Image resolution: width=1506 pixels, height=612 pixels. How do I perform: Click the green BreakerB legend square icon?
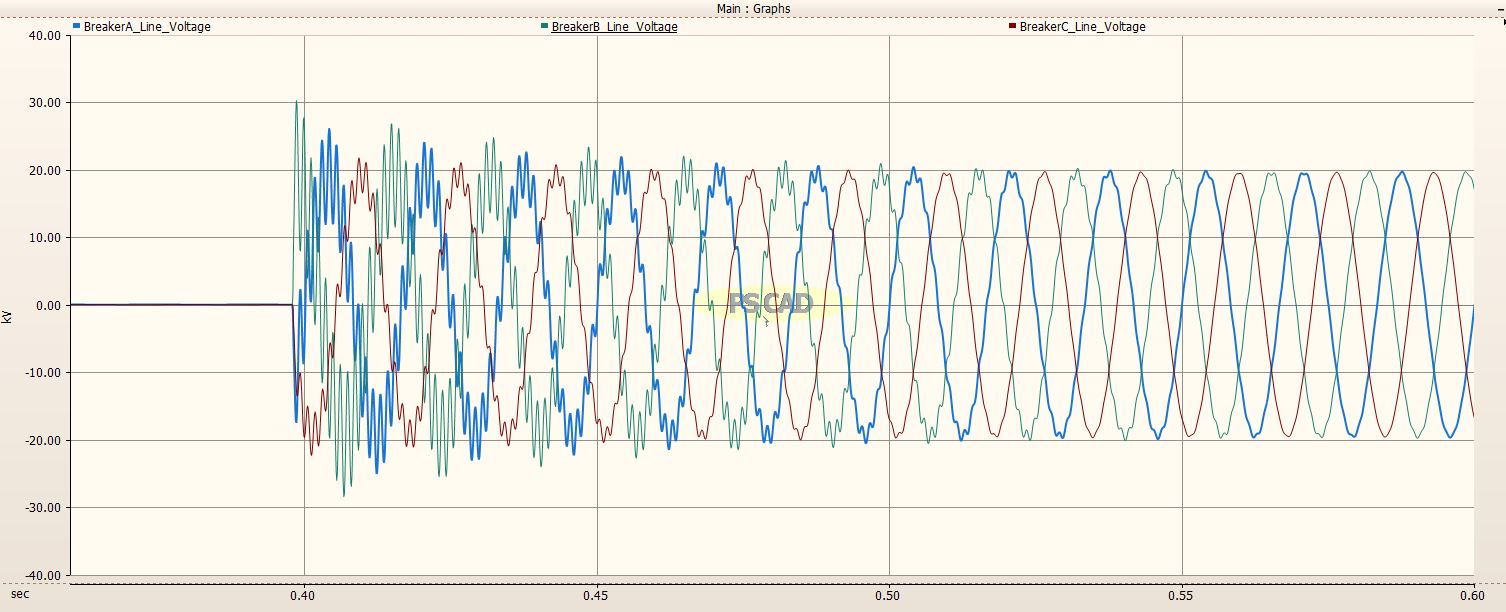(x=544, y=27)
